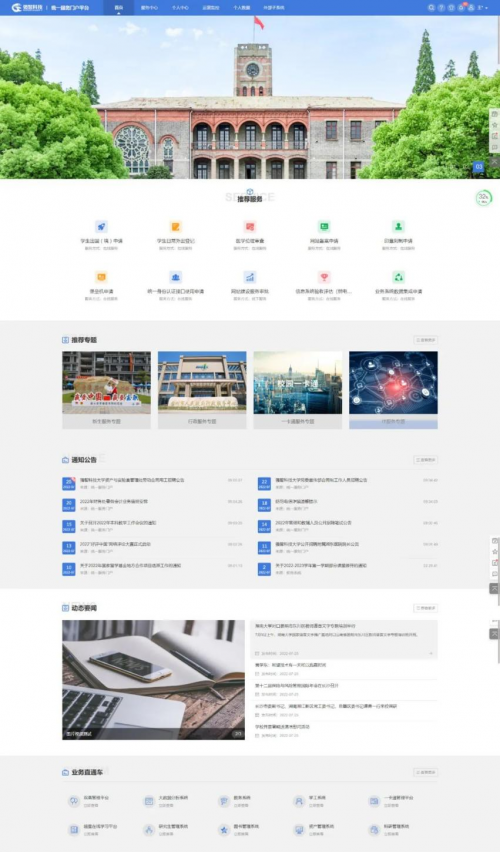Click the 图书管理系统 star icon
Viewport: 500px width, 852px height.
click(x=224, y=830)
